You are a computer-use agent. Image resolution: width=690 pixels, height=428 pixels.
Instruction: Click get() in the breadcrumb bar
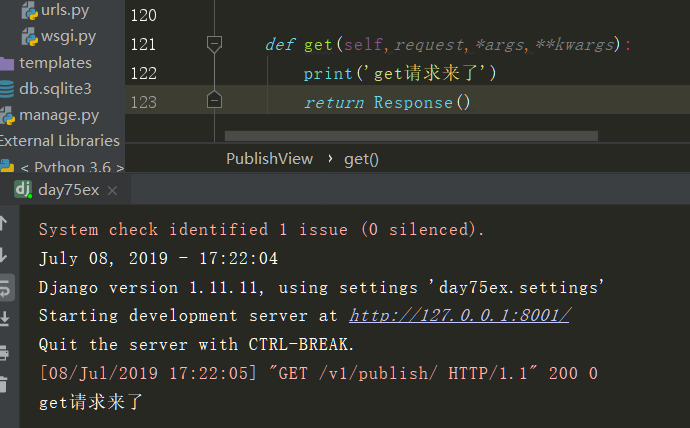(x=361, y=159)
